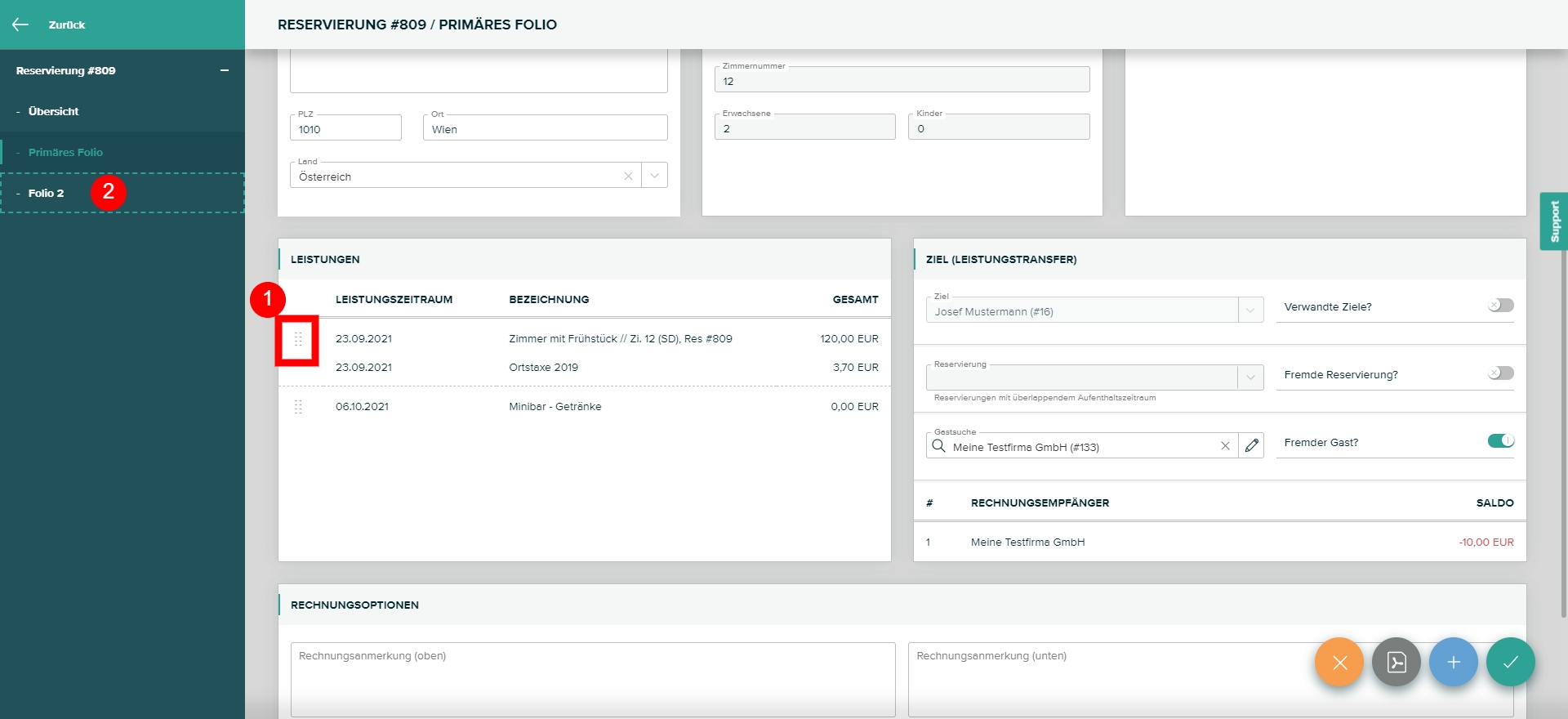Click the pencil edit icon beside Gastsuche

point(1251,446)
